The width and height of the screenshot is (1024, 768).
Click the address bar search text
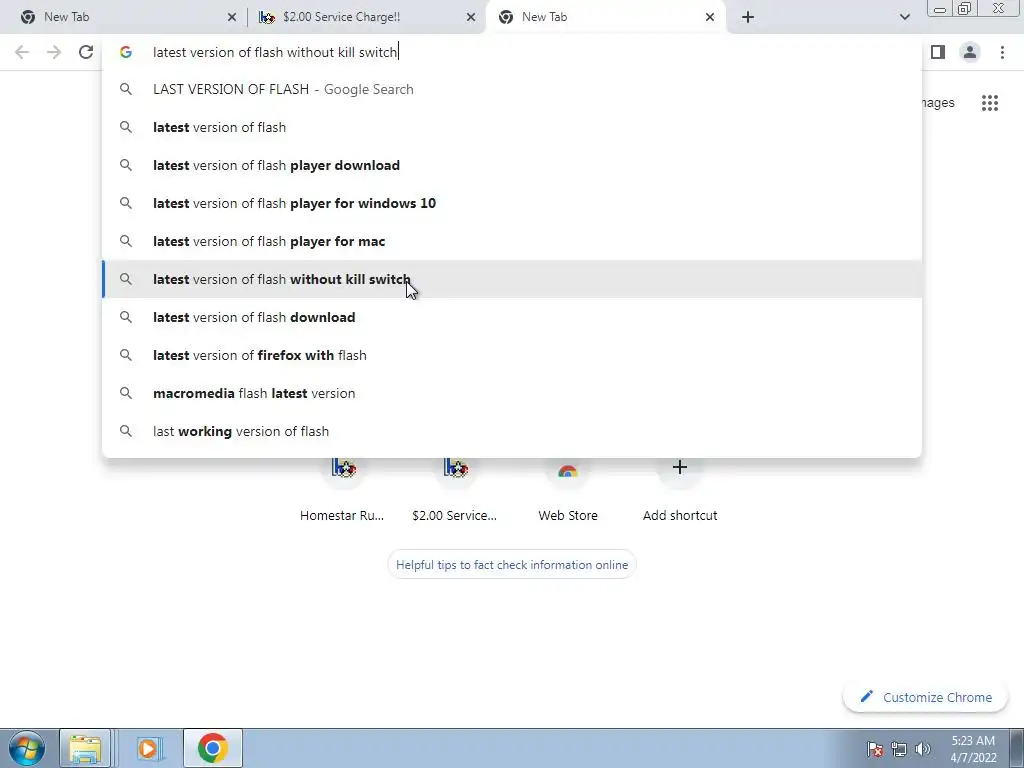(x=275, y=52)
